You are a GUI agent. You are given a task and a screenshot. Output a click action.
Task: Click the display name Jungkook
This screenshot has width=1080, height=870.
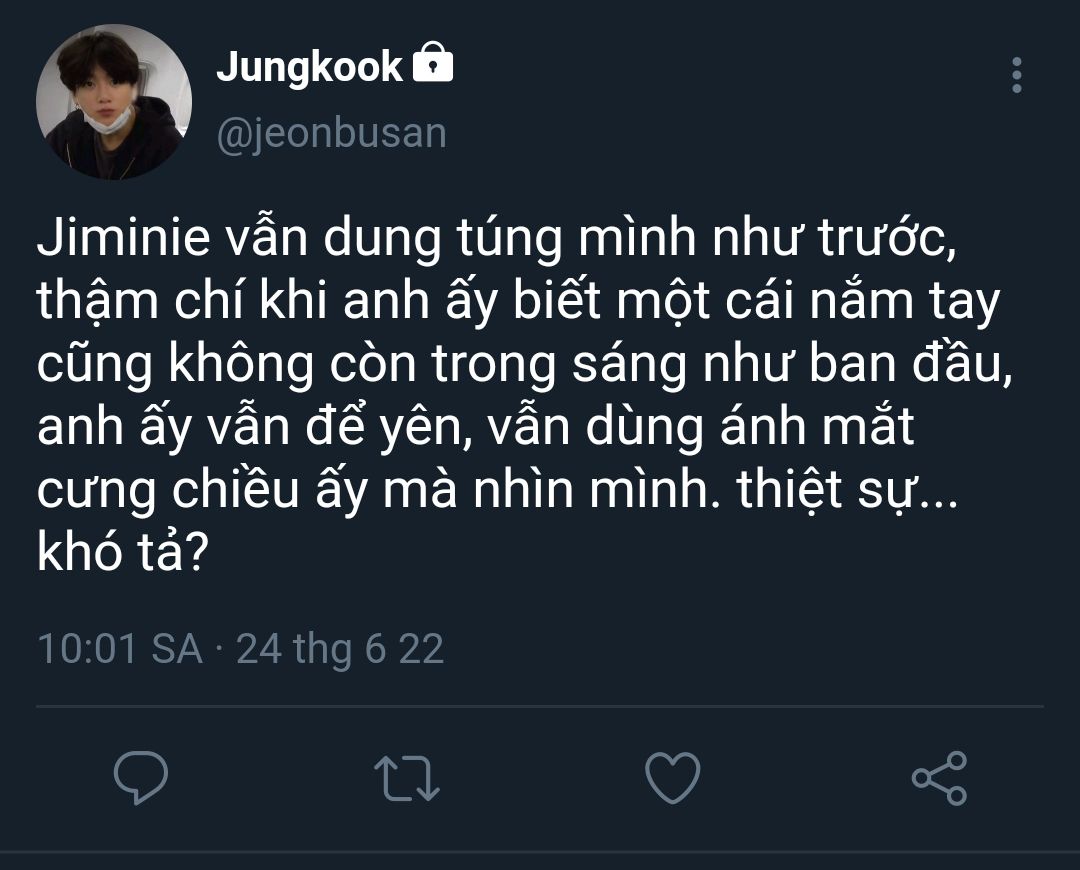[x=309, y=67]
